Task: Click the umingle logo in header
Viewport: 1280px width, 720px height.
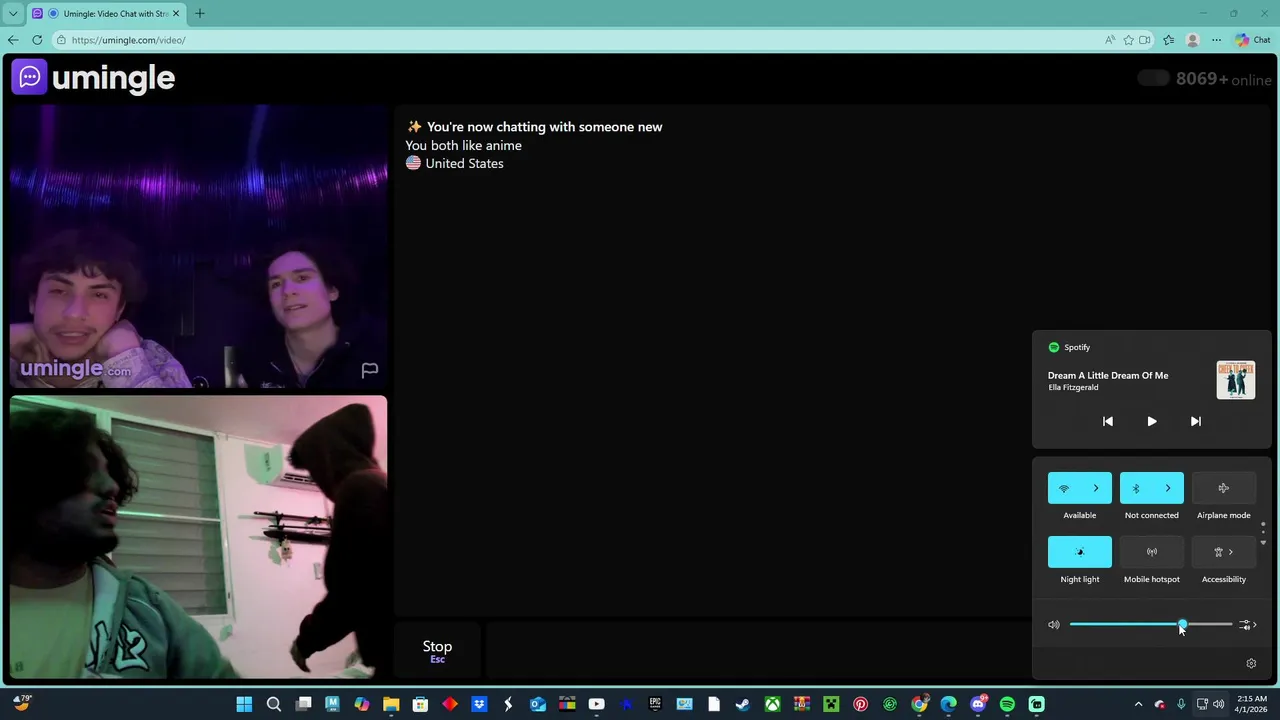Action: click(93, 77)
